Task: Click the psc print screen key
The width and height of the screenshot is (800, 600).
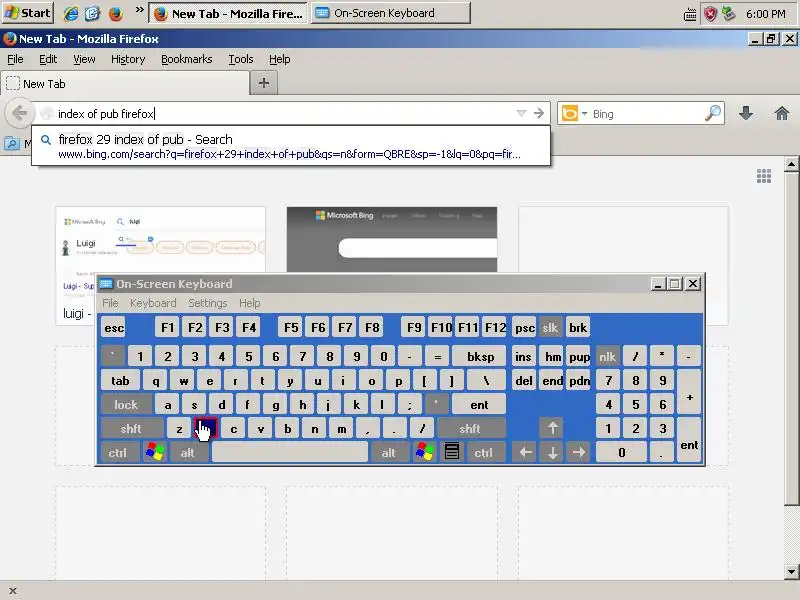Action: click(x=524, y=328)
